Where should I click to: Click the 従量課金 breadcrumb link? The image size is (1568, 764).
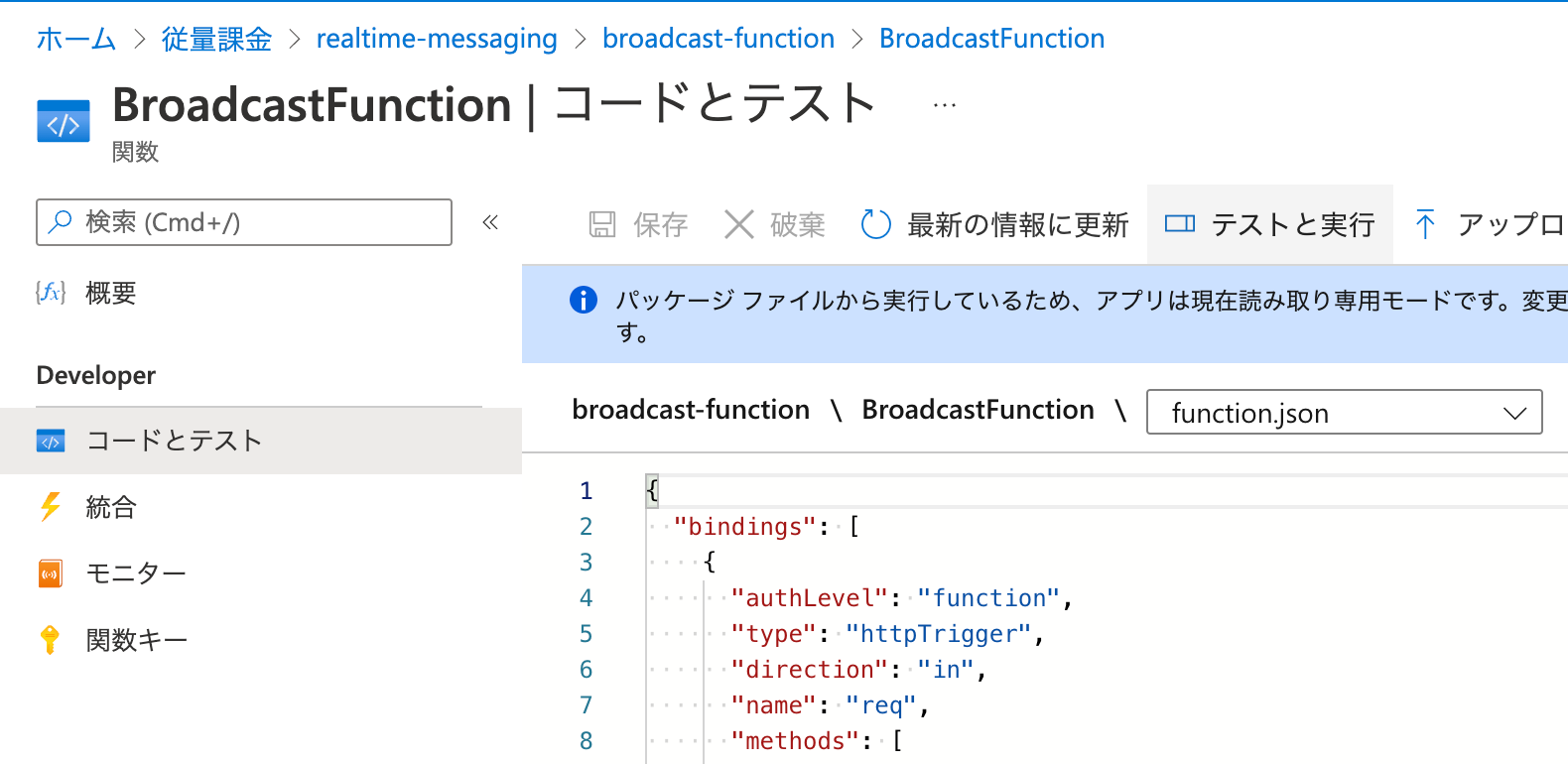pyautogui.click(x=216, y=39)
